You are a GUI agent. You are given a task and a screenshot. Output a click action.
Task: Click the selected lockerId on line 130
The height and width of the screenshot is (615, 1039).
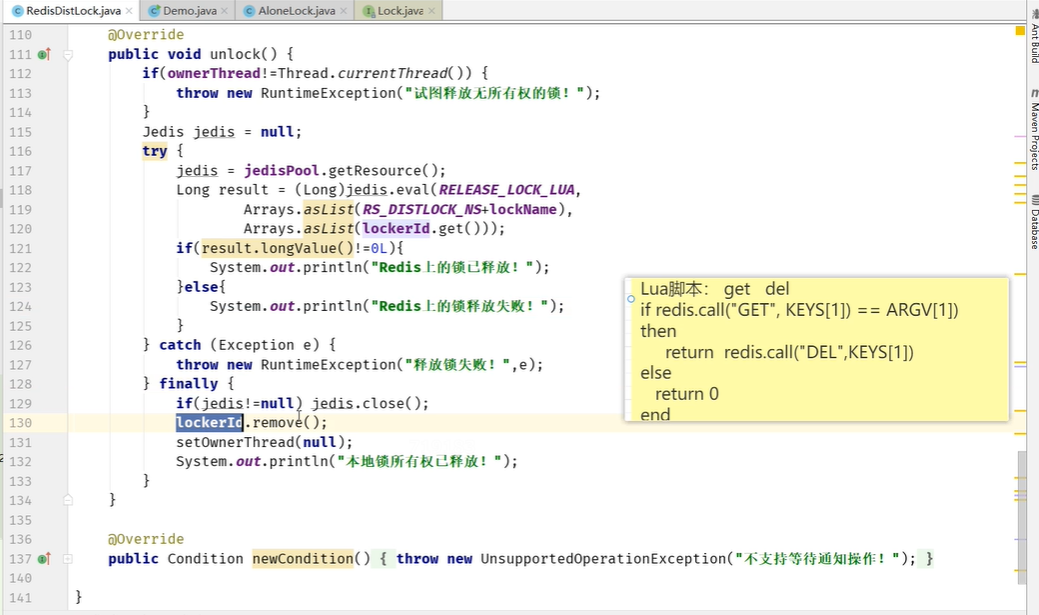click(x=209, y=422)
